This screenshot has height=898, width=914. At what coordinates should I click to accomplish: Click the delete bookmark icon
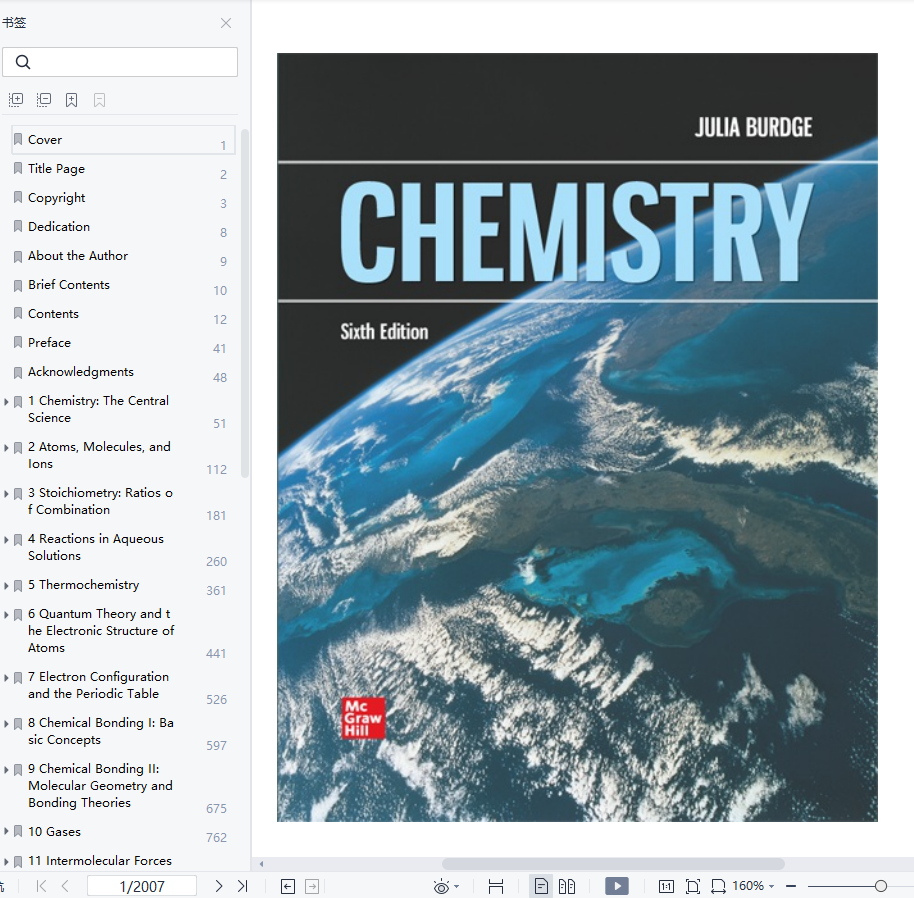tap(100, 100)
